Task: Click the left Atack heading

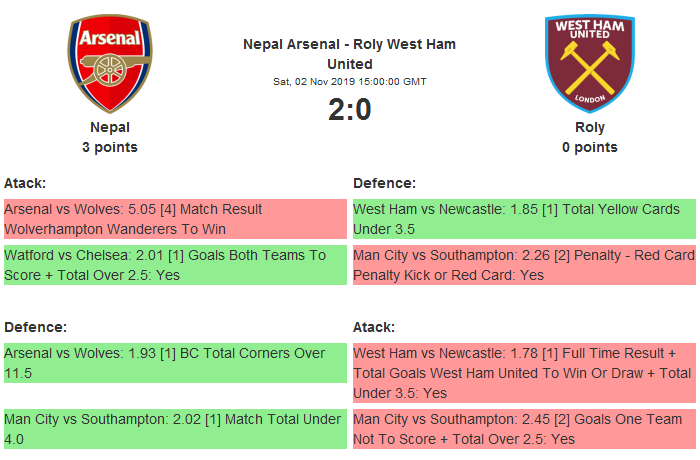Action: pos(25,183)
